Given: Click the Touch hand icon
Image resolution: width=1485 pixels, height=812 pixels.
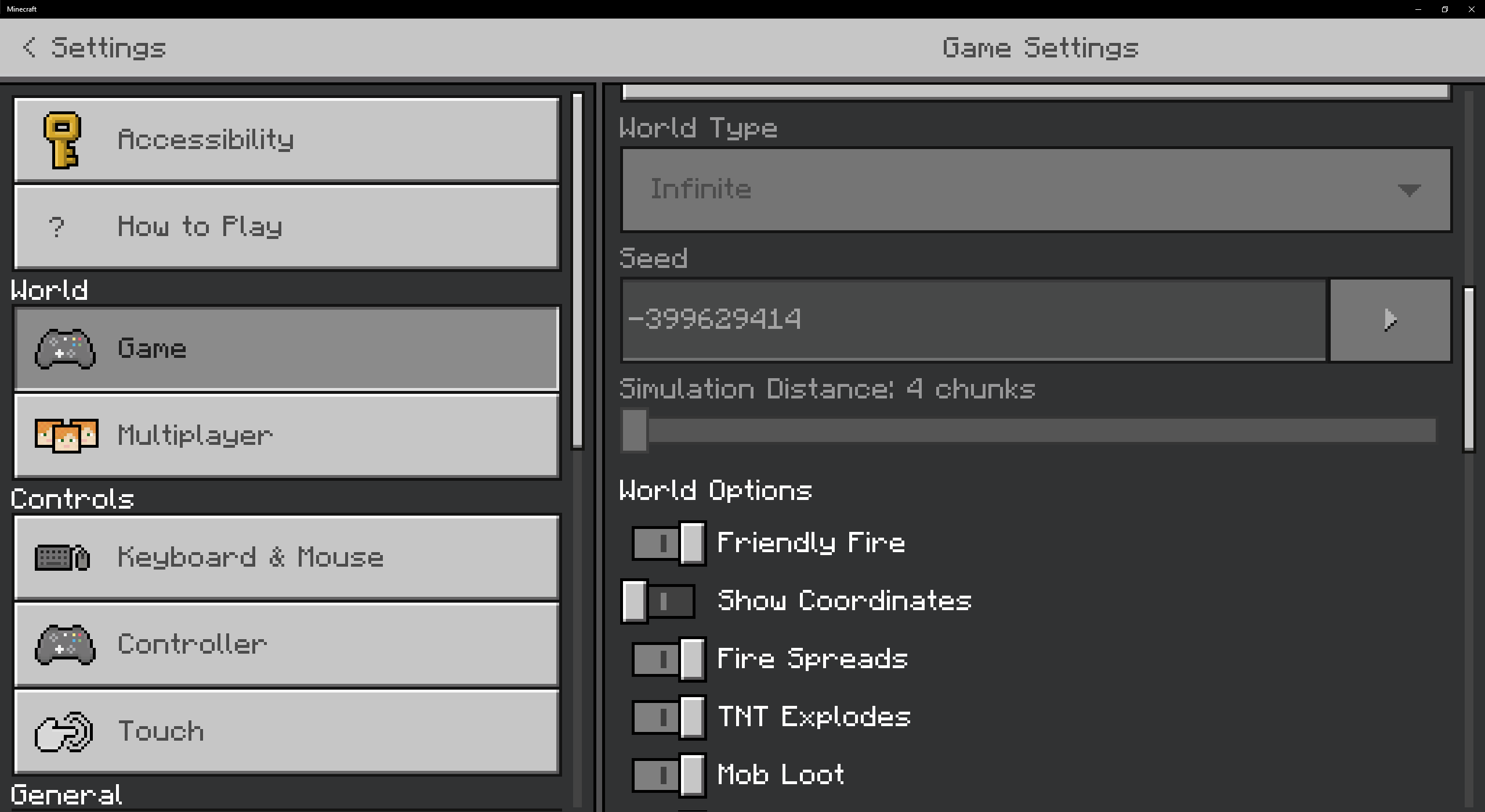Looking at the screenshot, I should 64,731.
